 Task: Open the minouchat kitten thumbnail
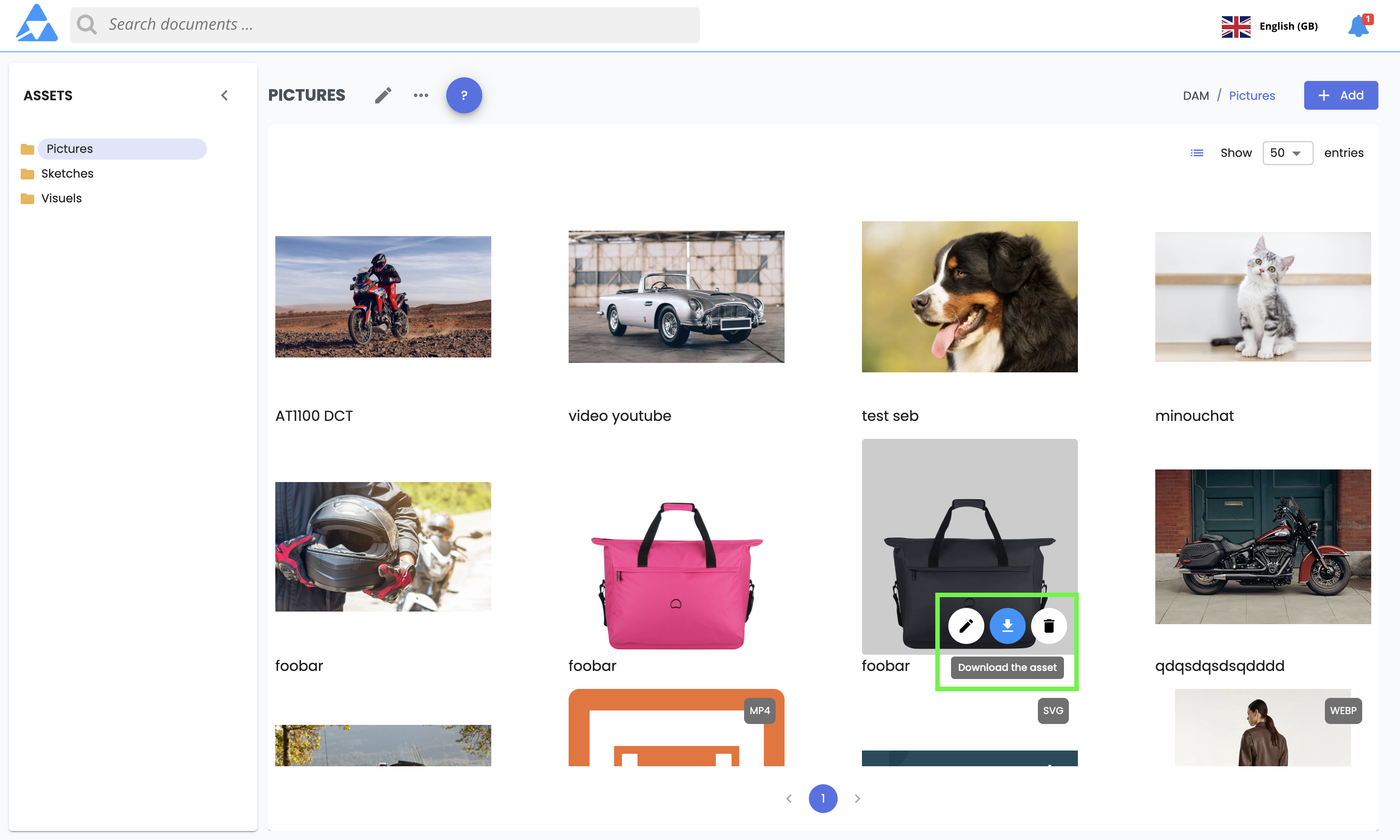pos(1262,297)
